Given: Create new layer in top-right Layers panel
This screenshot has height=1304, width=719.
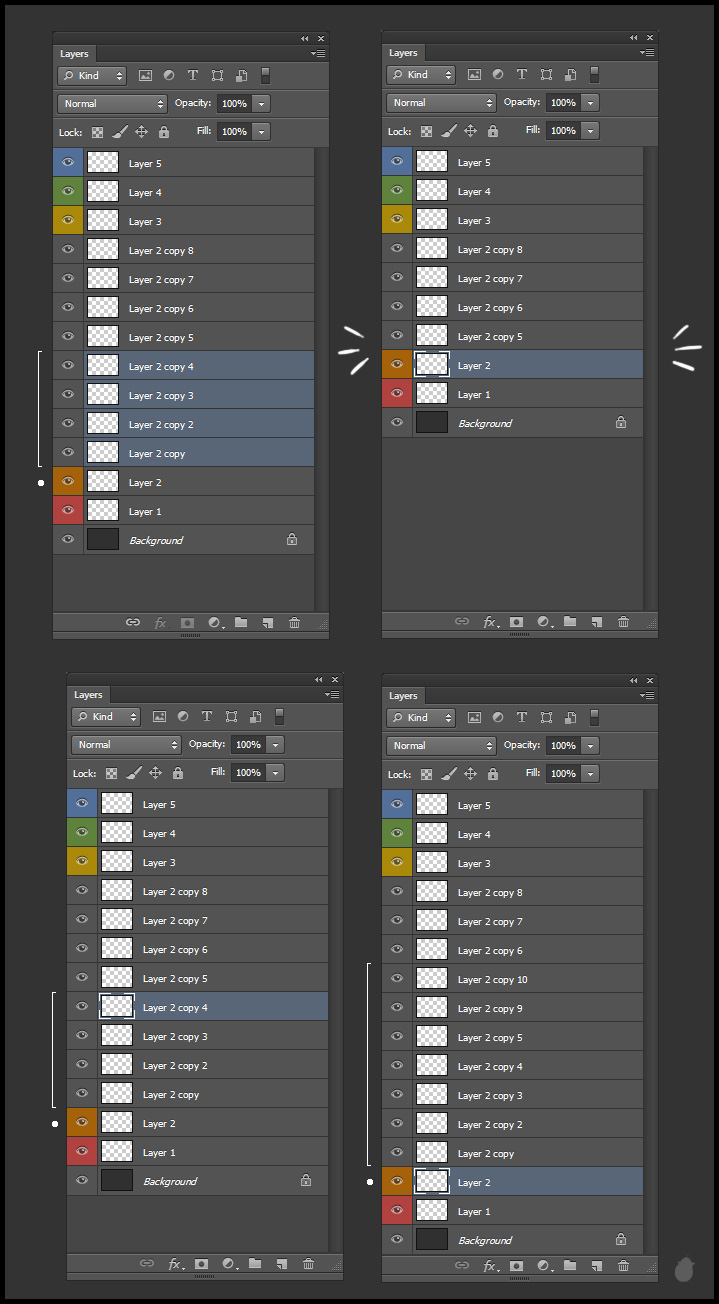Looking at the screenshot, I should 597,622.
